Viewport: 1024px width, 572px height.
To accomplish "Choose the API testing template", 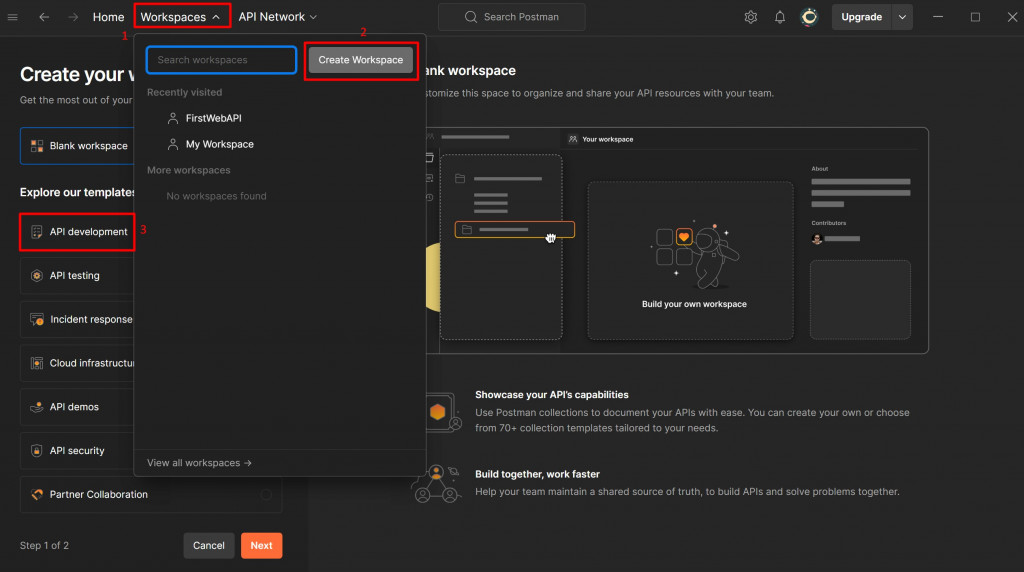I will pos(77,276).
